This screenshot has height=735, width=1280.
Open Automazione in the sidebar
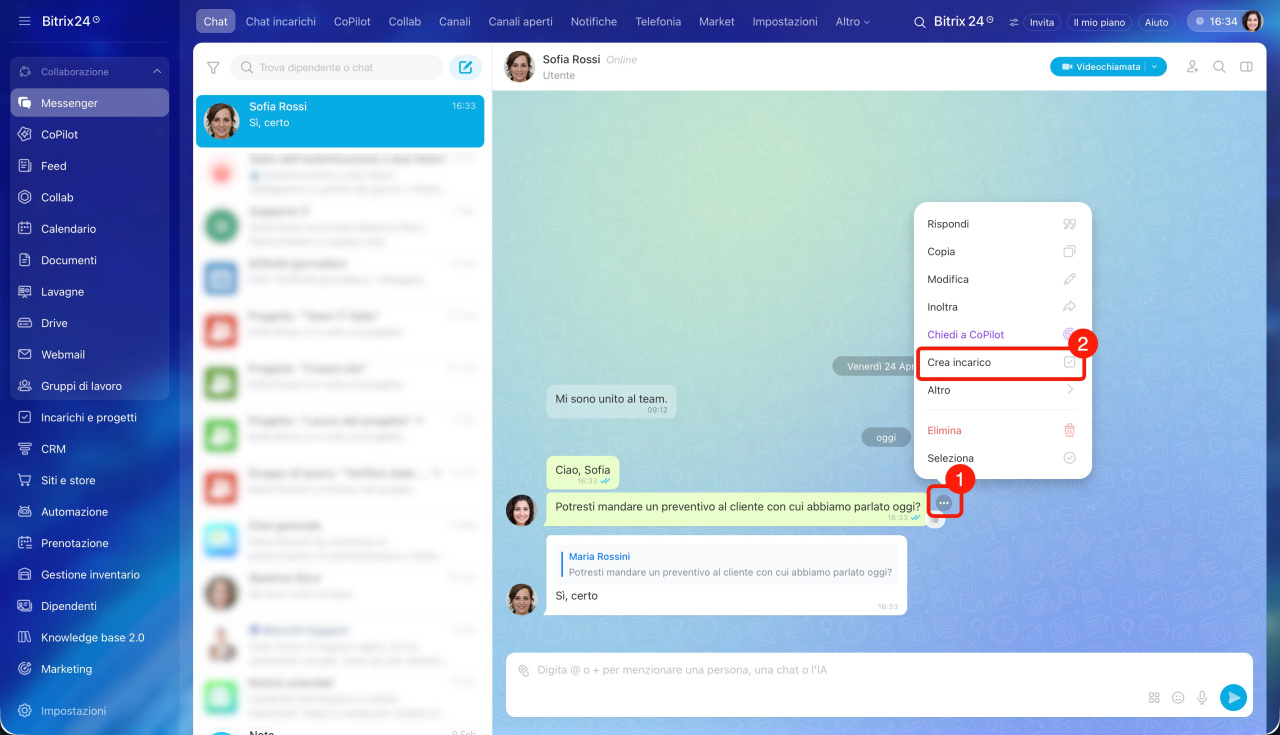90,512
